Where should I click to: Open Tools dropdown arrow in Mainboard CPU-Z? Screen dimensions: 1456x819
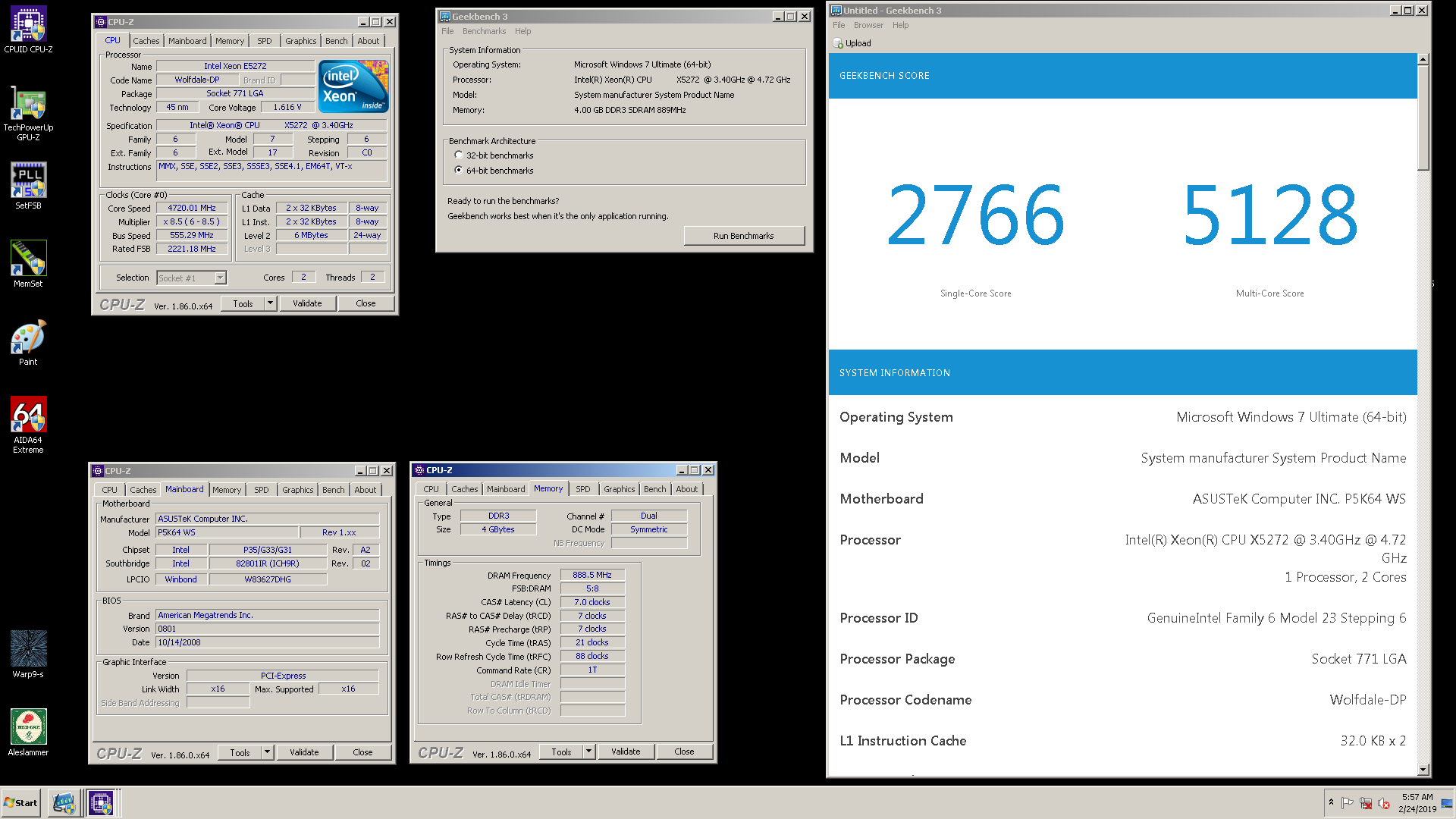[x=267, y=752]
